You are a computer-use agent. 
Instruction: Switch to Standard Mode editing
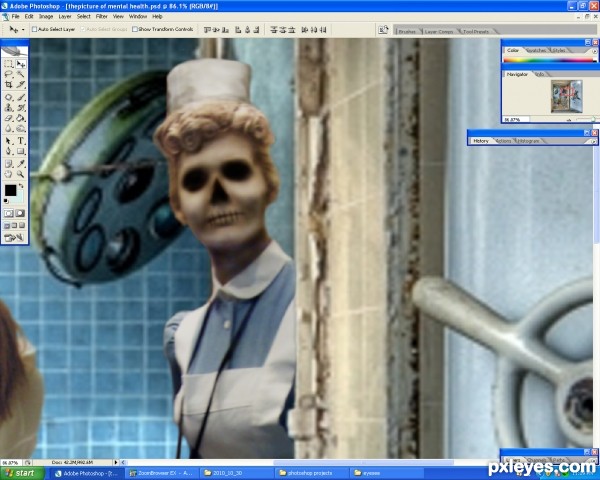9,213
